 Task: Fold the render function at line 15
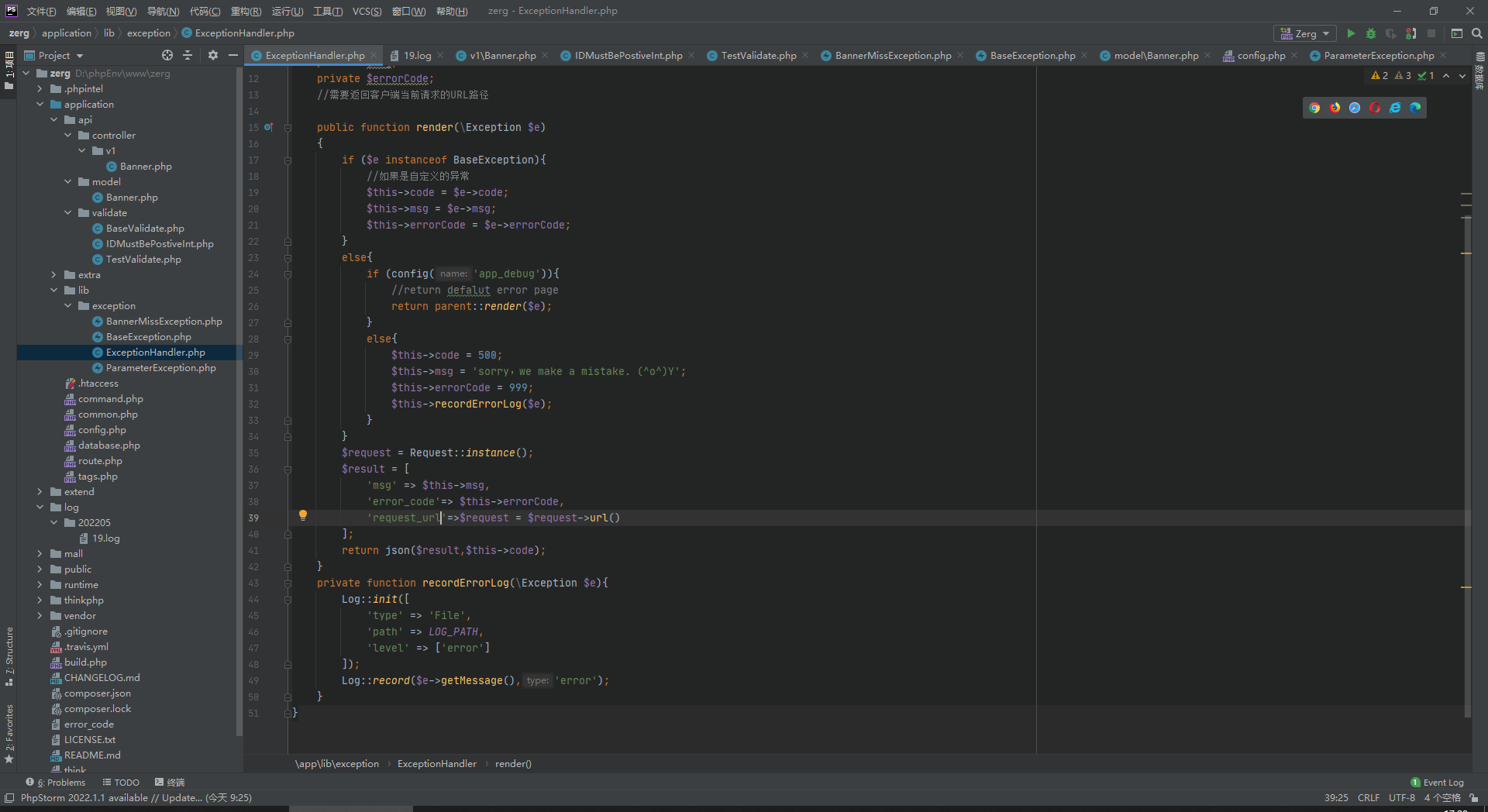tap(288, 128)
